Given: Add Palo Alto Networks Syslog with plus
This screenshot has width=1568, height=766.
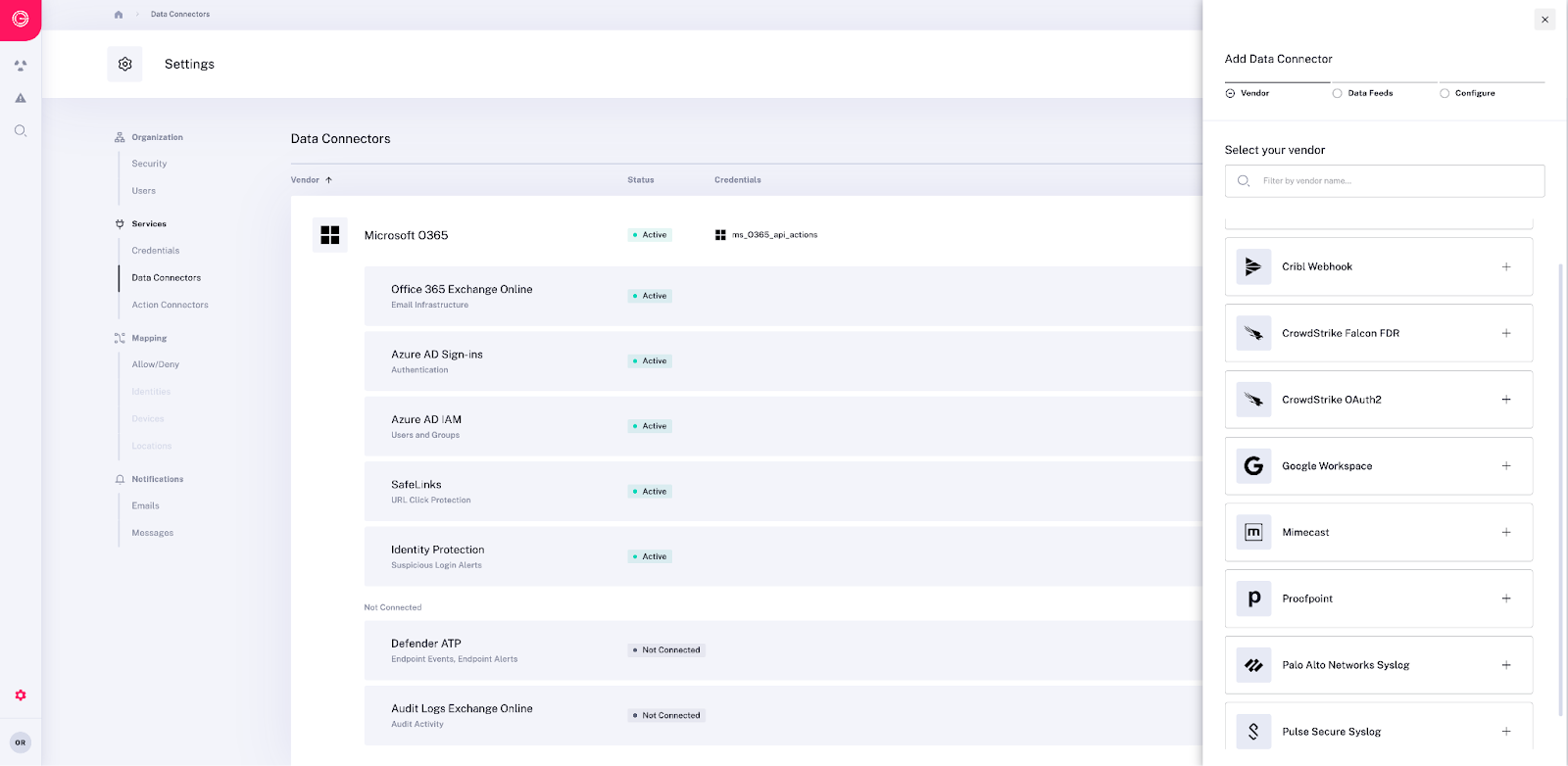Looking at the screenshot, I should (1506, 665).
